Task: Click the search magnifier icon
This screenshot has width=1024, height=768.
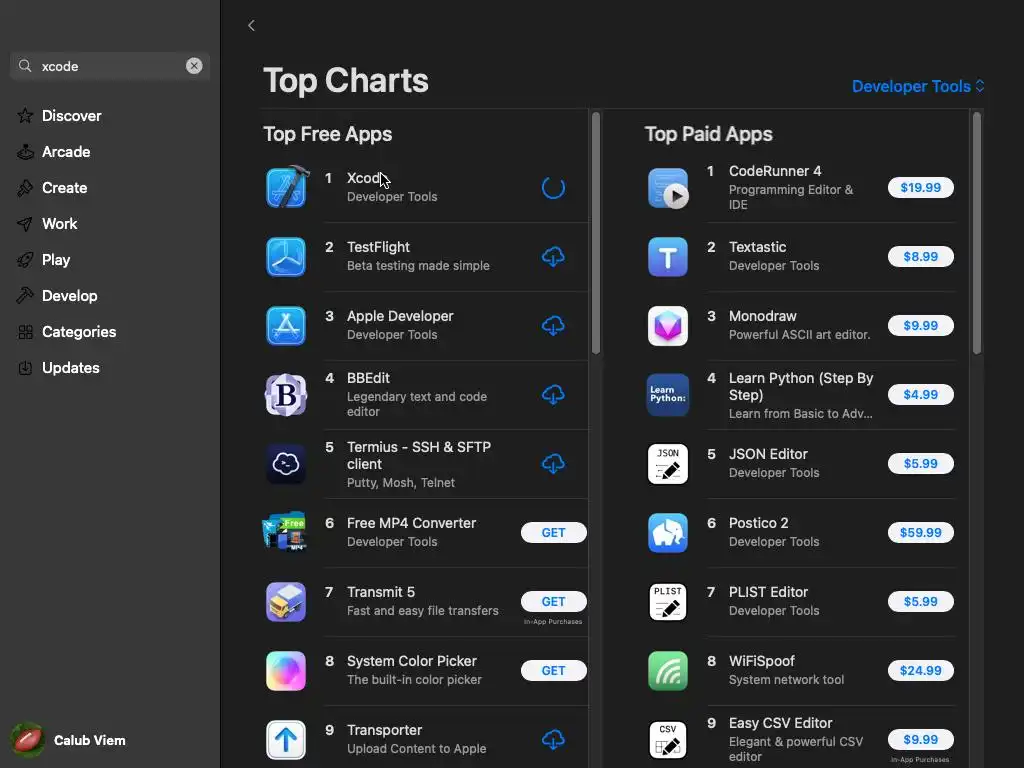Action: coord(25,66)
